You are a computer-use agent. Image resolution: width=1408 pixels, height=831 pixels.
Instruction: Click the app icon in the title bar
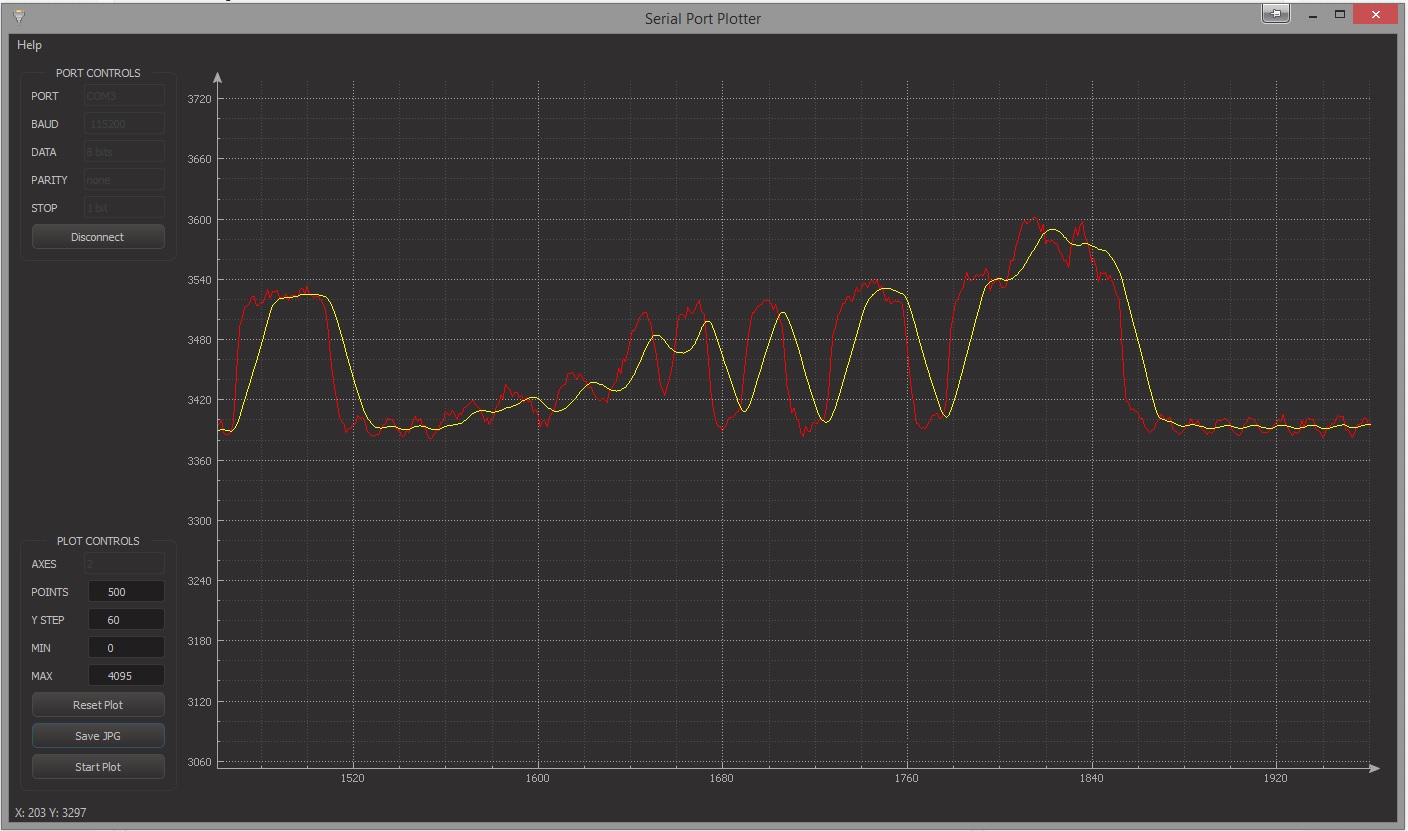click(x=18, y=16)
